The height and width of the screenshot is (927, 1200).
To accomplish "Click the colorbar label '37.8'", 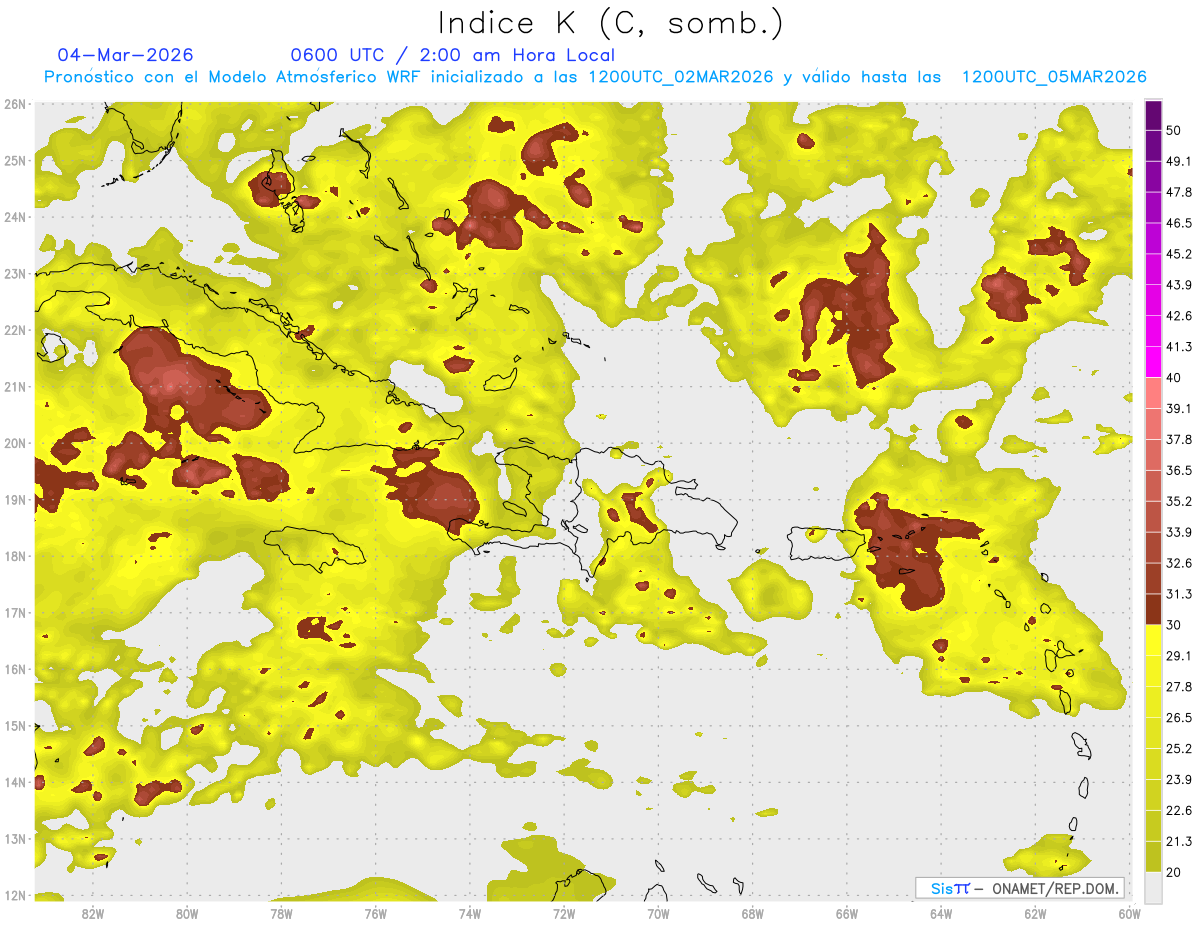I will click(1179, 439).
